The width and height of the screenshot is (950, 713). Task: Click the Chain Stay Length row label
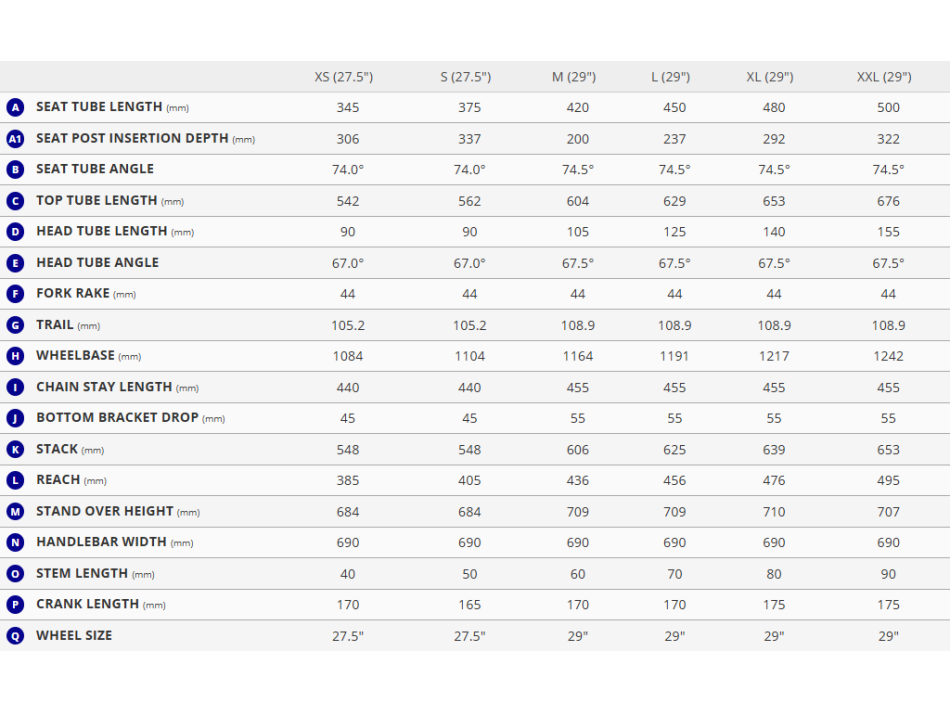(104, 387)
